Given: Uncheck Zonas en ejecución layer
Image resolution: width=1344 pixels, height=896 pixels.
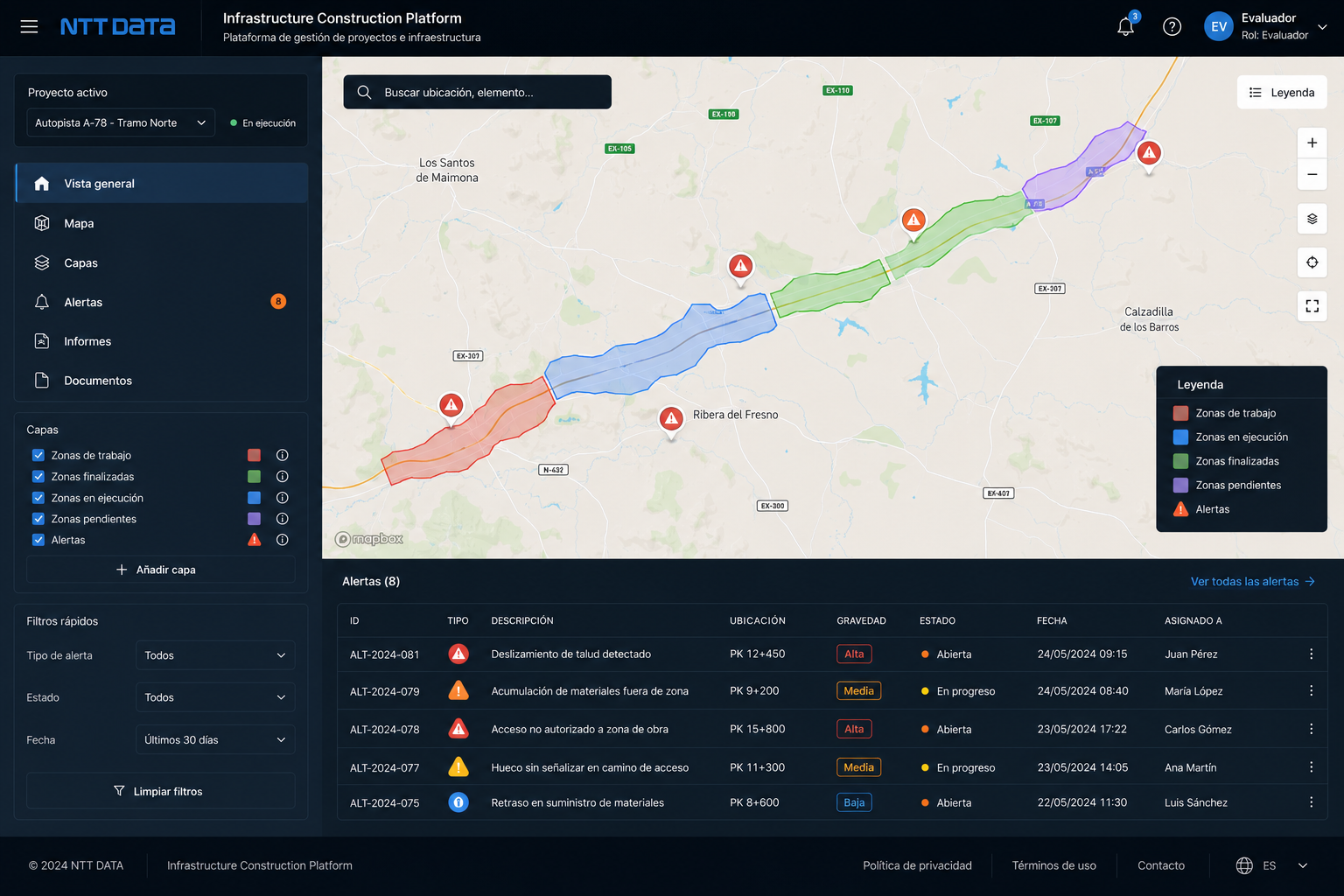Looking at the screenshot, I should click(38, 497).
